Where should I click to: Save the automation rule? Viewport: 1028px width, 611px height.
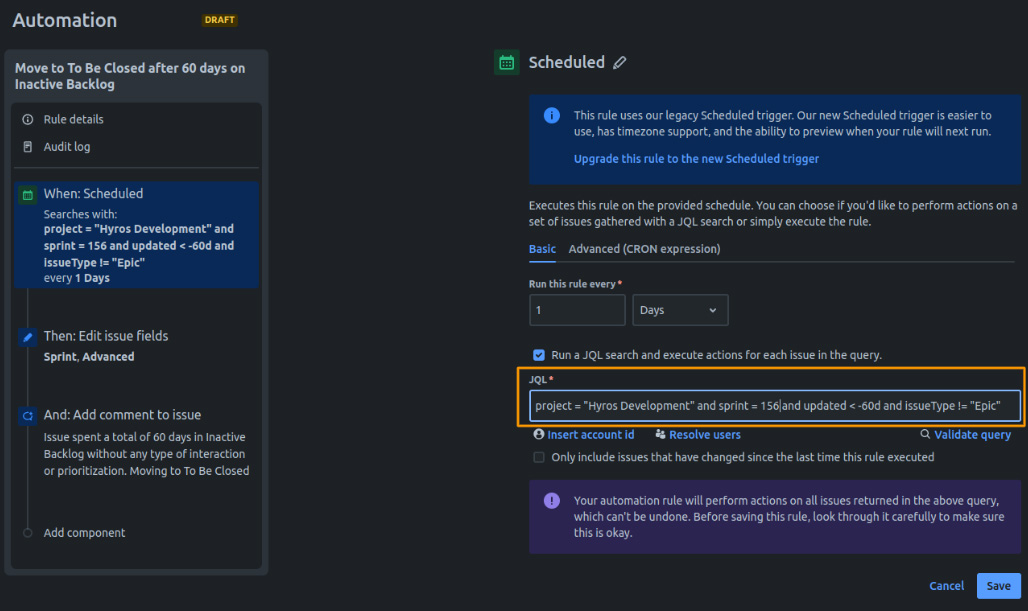998,586
